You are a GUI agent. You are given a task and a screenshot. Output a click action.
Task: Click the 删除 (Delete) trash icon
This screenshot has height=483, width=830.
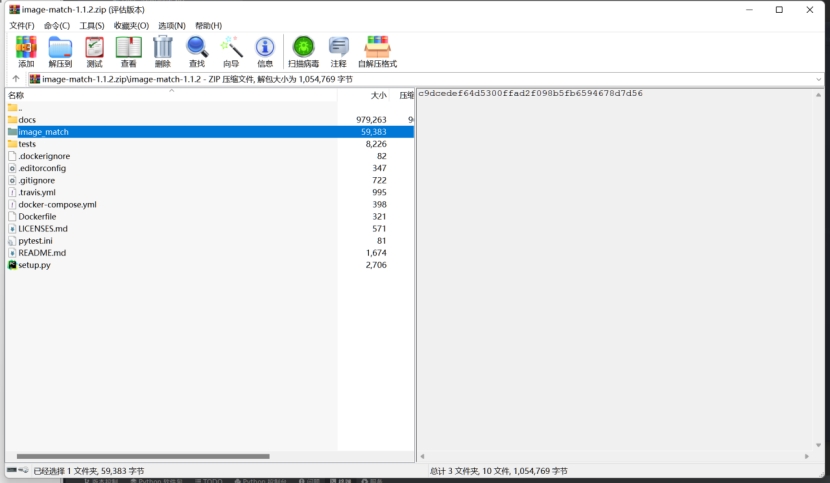tap(162, 50)
